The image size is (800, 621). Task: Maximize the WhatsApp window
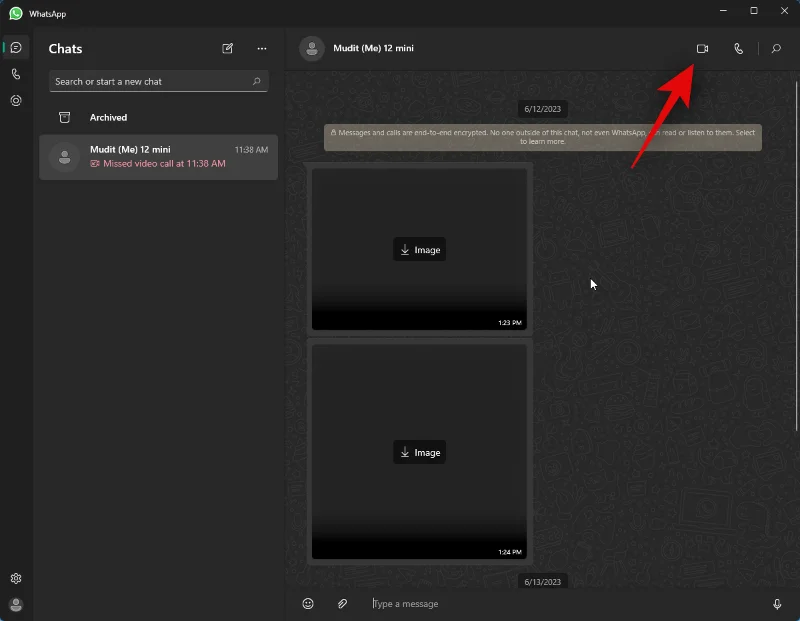pos(754,11)
